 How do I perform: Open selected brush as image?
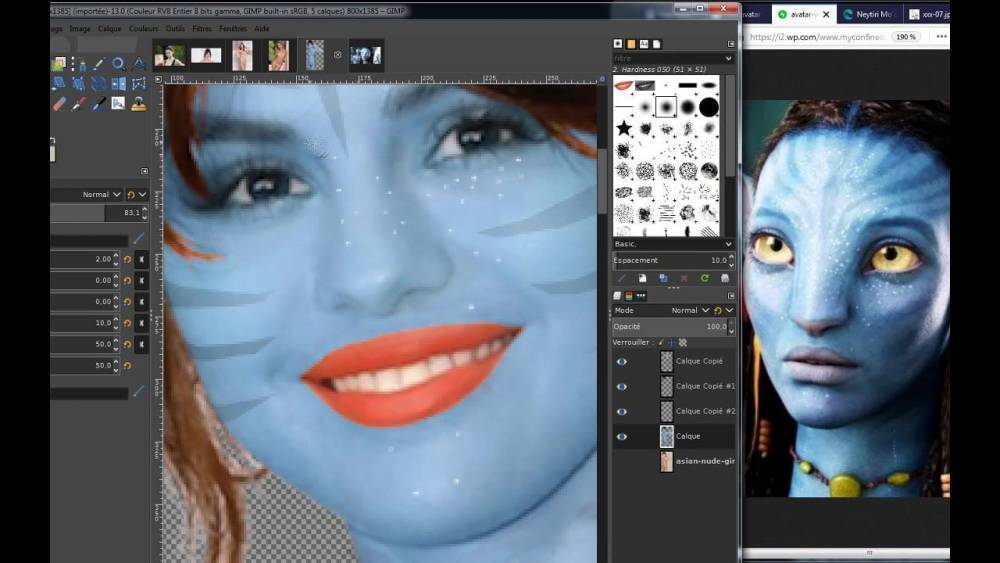click(x=725, y=278)
